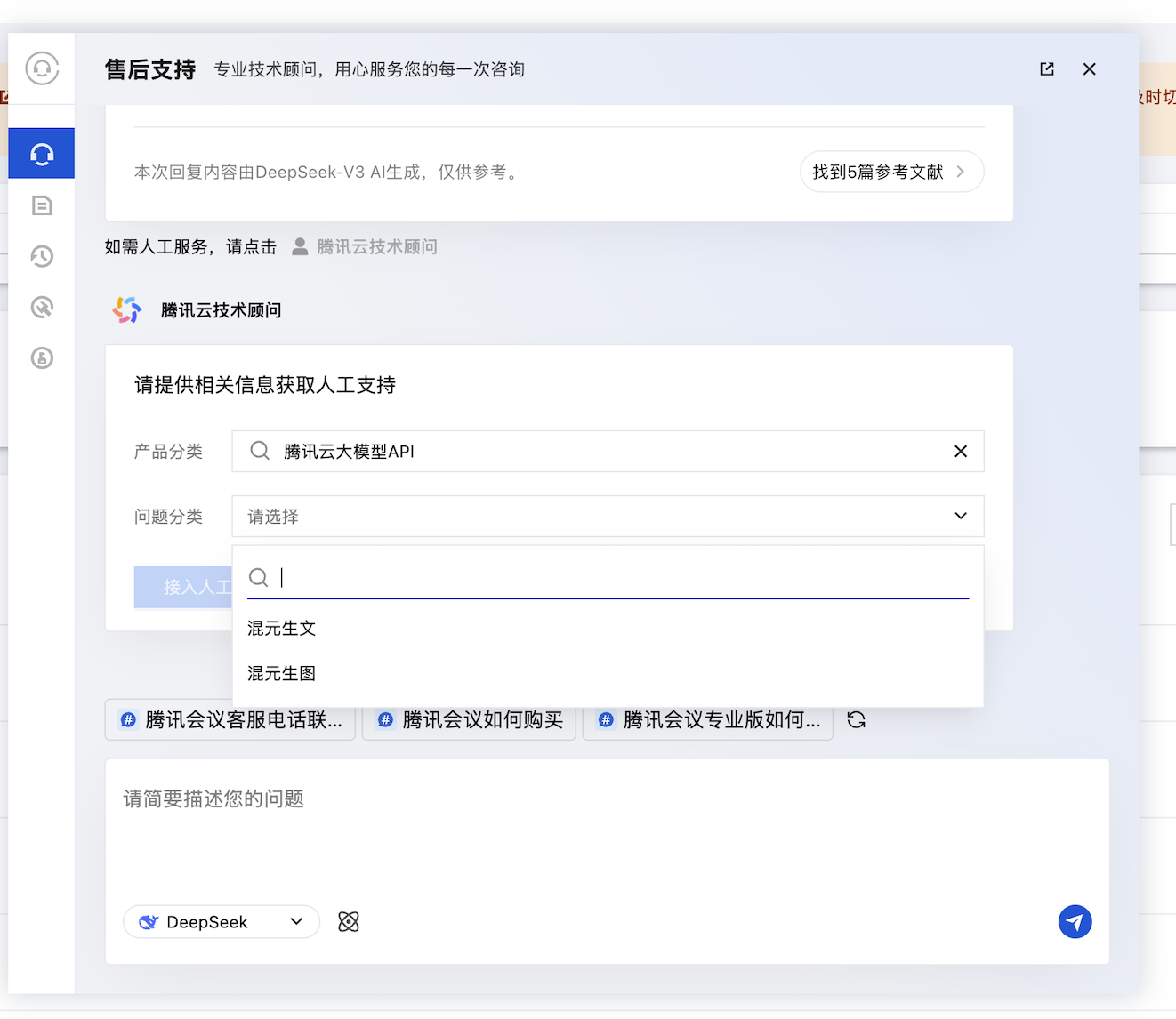This screenshot has width=1176, height=1019.
Task: Click suggestion 腾讯会议专业版如何...
Action: pos(708,719)
